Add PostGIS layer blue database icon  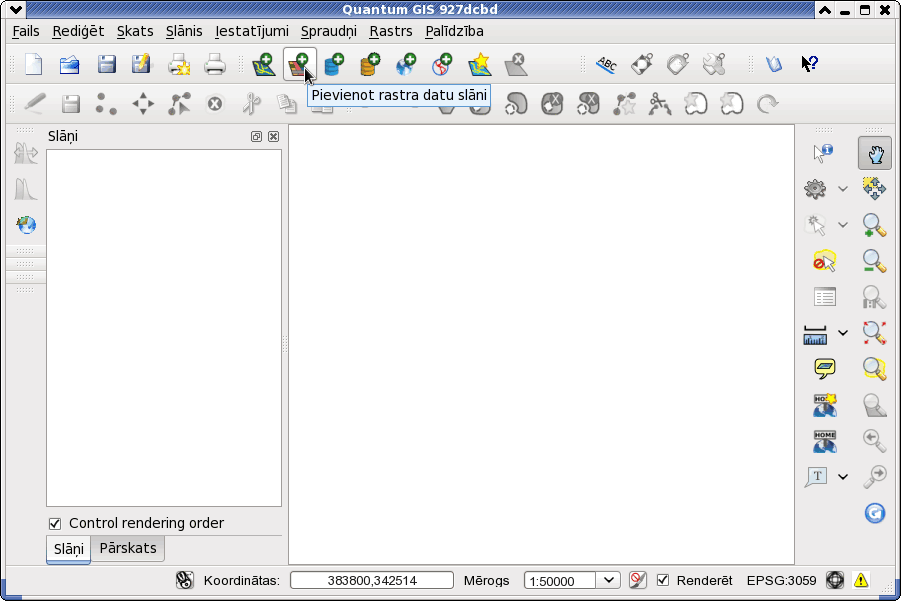click(334, 64)
